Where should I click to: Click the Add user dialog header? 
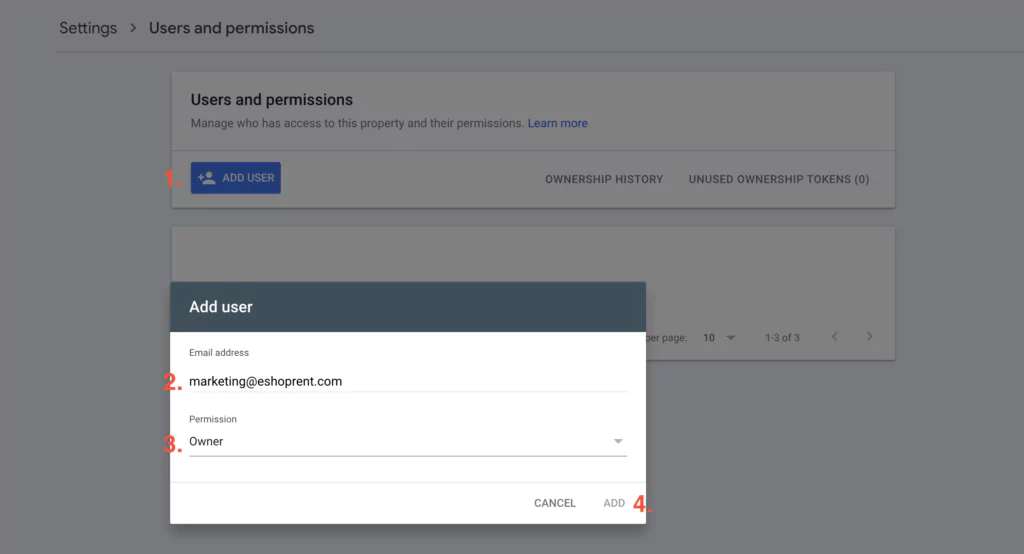(407, 307)
